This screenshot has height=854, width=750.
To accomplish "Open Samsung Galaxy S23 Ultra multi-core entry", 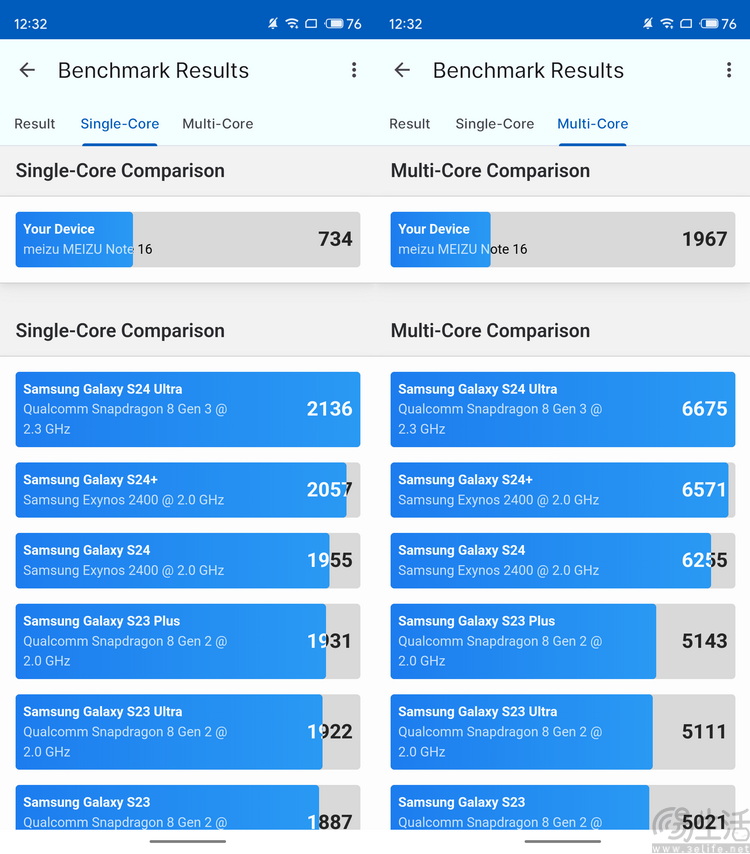I will [x=562, y=732].
